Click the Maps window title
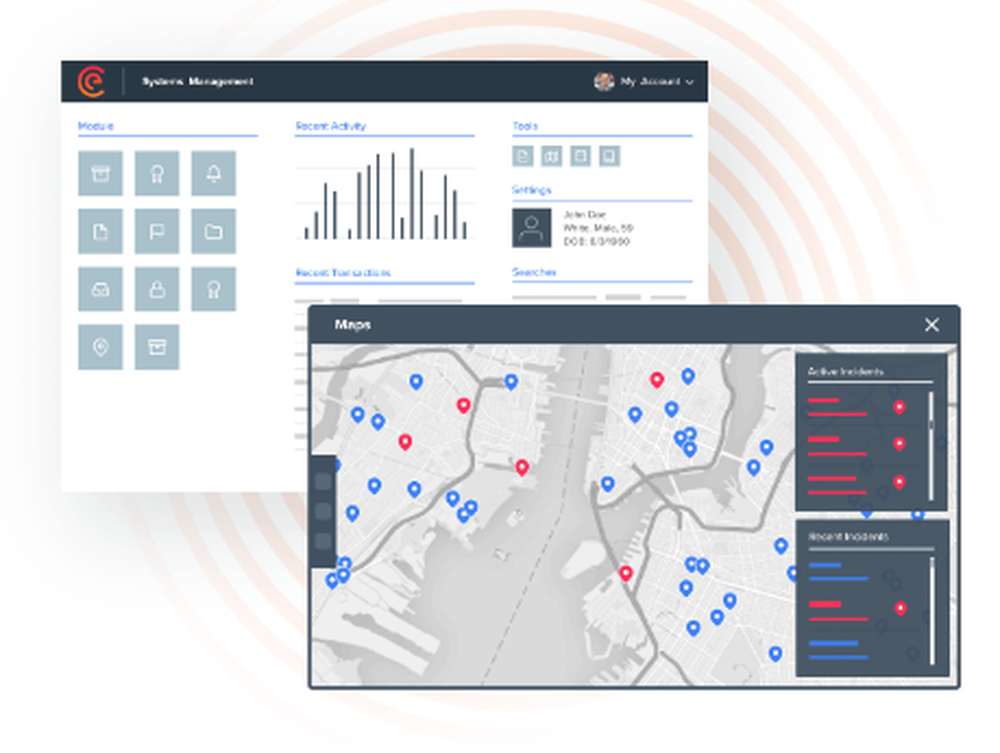 pos(353,325)
